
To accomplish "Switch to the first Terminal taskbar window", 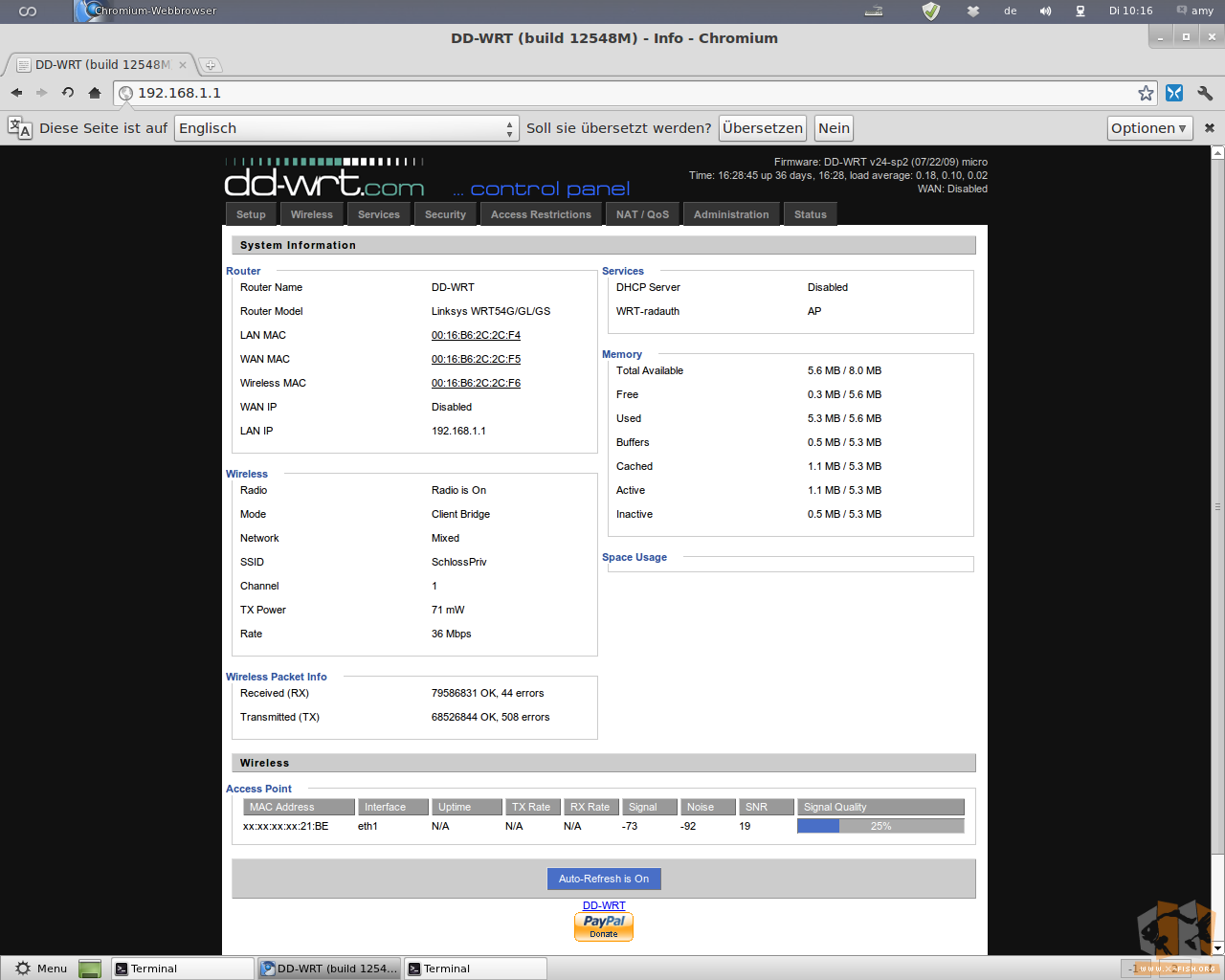I will tap(183, 969).
